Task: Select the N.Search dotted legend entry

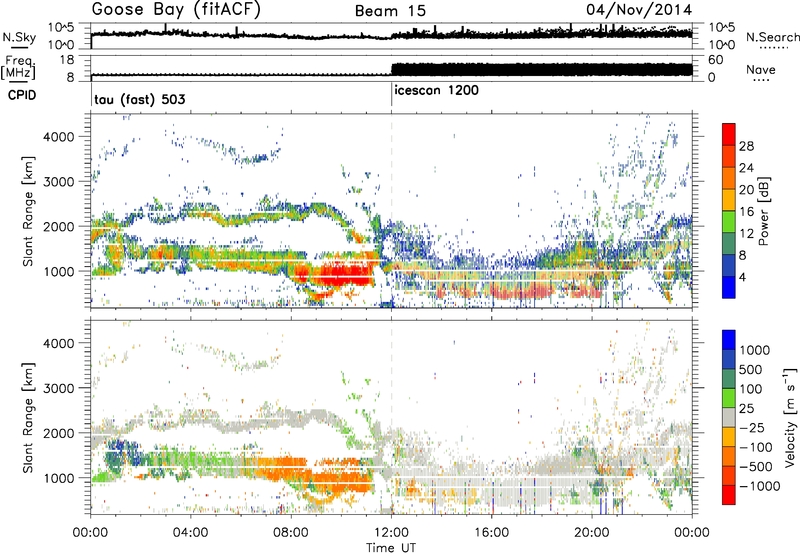Action: 766,40
